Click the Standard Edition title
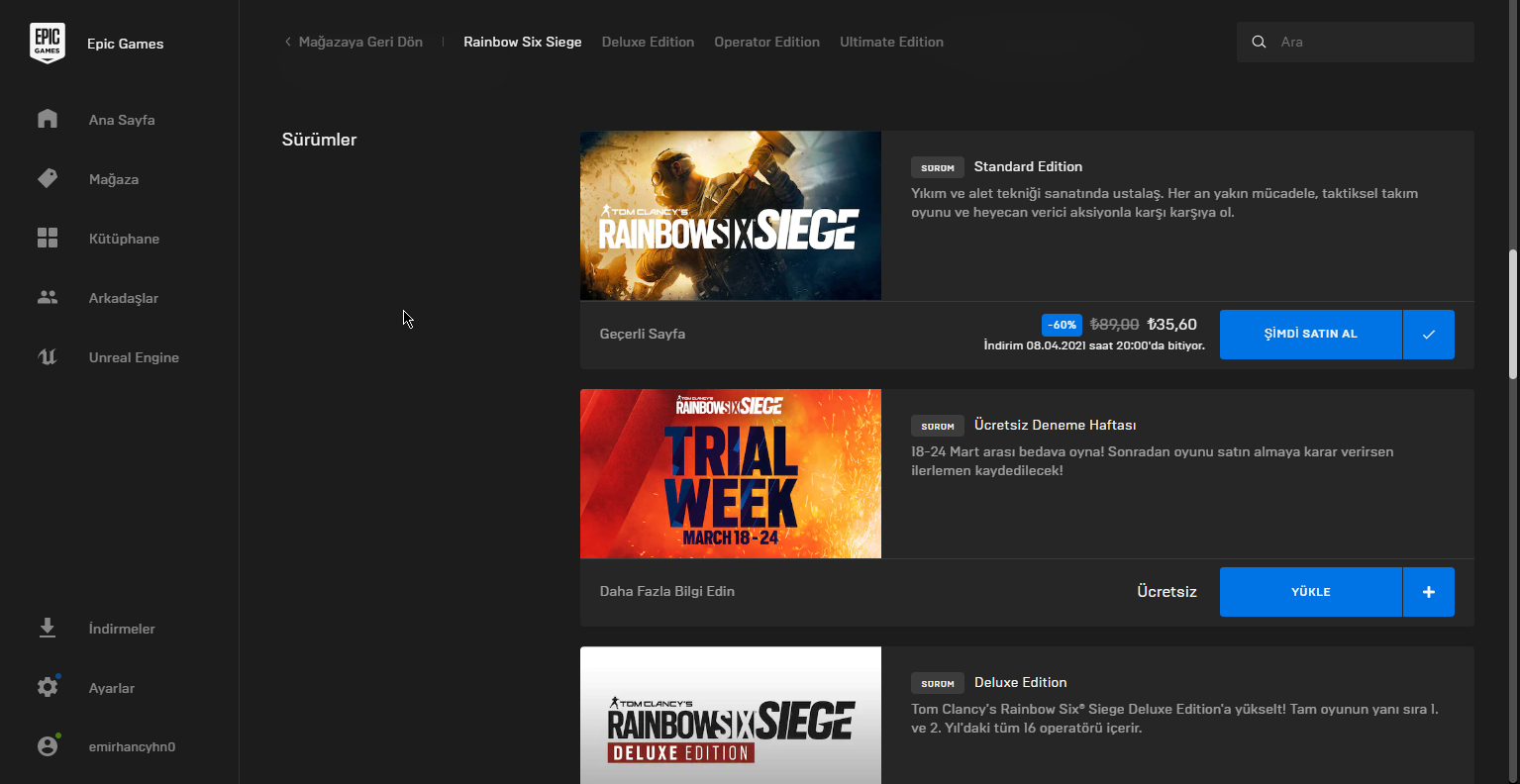Viewport: 1520px width, 784px height. tap(1028, 166)
